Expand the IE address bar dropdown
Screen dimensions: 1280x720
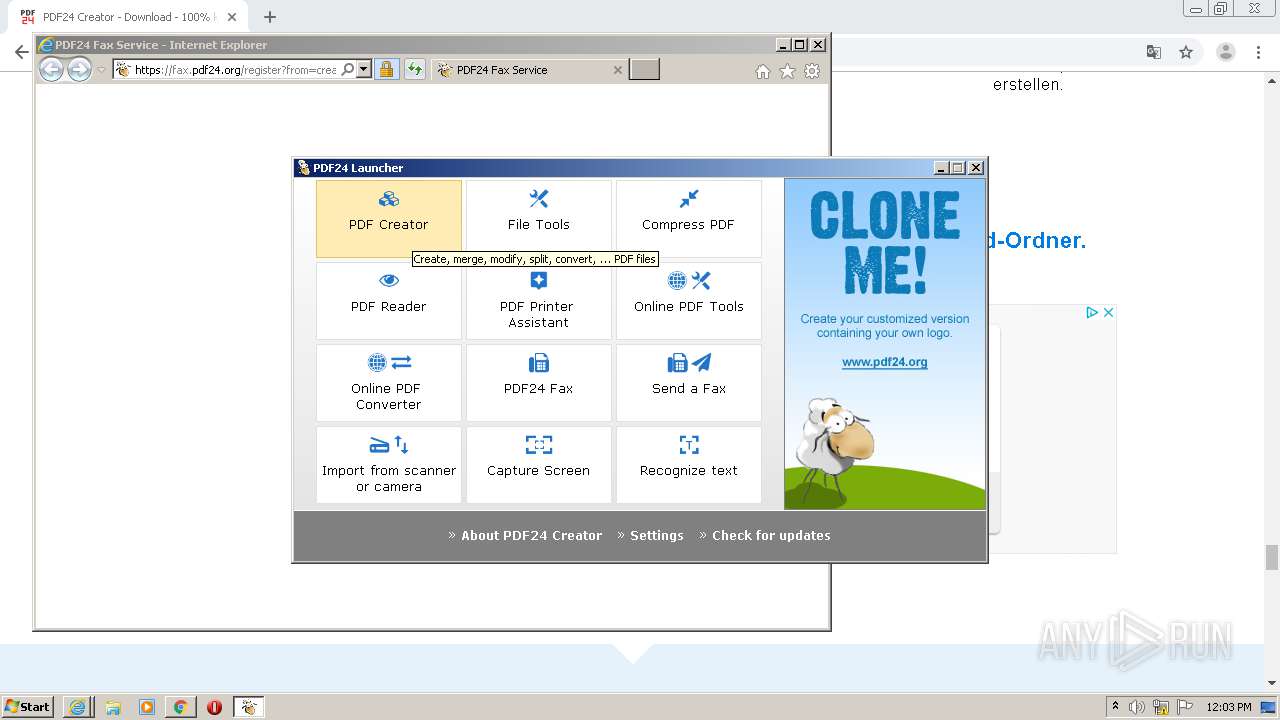pos(364,70)
